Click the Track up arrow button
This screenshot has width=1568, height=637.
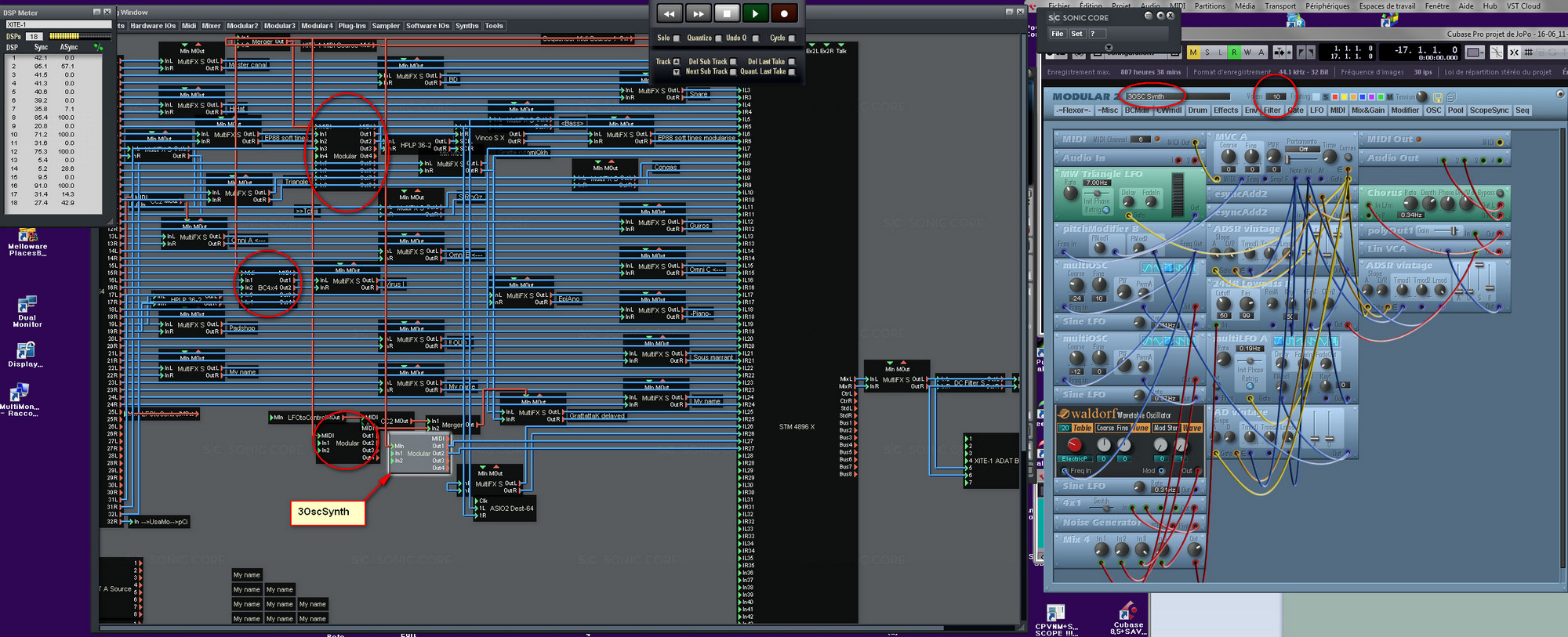click(x=677, y=61)
